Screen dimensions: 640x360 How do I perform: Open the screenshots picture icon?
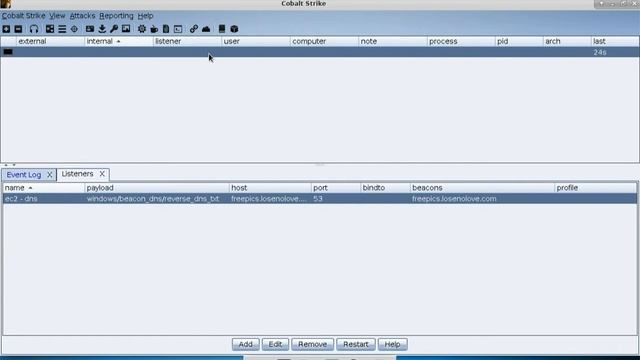[126, 29]
